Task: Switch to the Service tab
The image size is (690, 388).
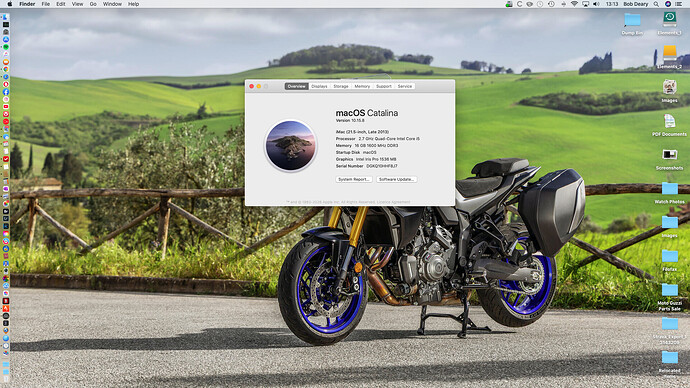Action: (404, 86)
